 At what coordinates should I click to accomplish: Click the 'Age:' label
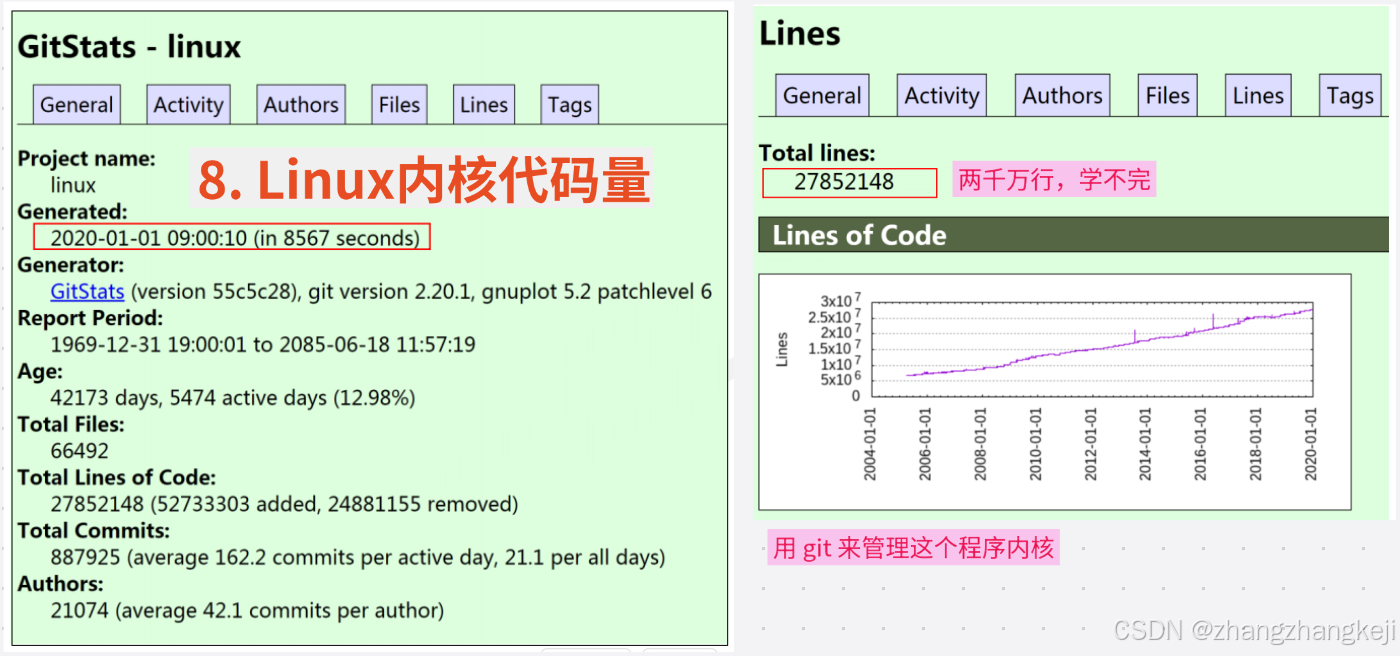click(x=40, y=371)
